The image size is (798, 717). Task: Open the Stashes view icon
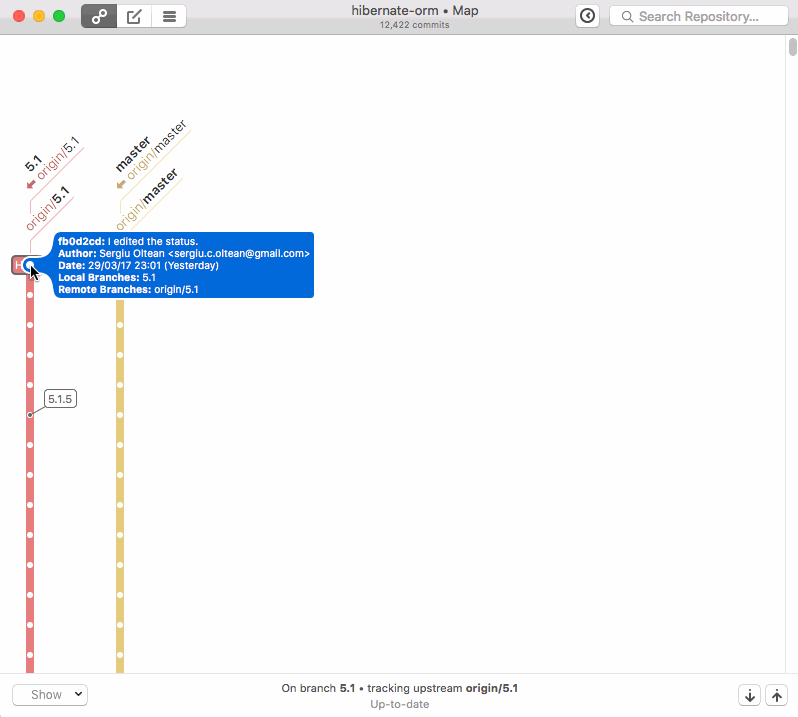(x=168, y=16)
